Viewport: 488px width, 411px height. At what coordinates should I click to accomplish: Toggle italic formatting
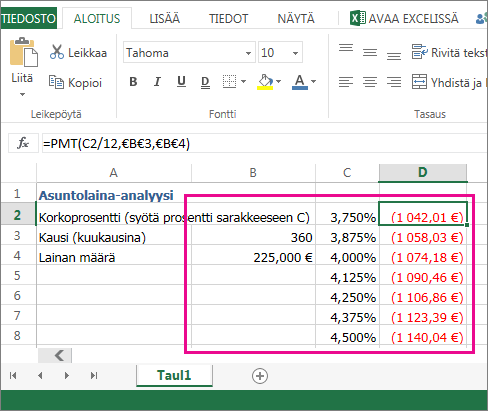pyautogui.click(x=157, y=81)
